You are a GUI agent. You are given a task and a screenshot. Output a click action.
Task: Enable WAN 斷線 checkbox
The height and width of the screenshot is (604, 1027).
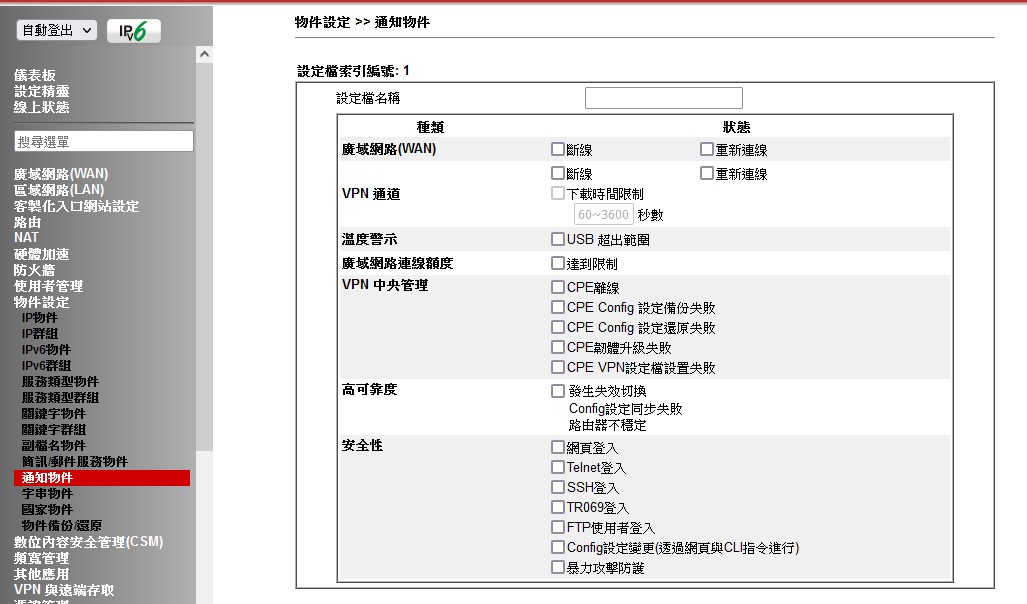[x=558, y=149]
